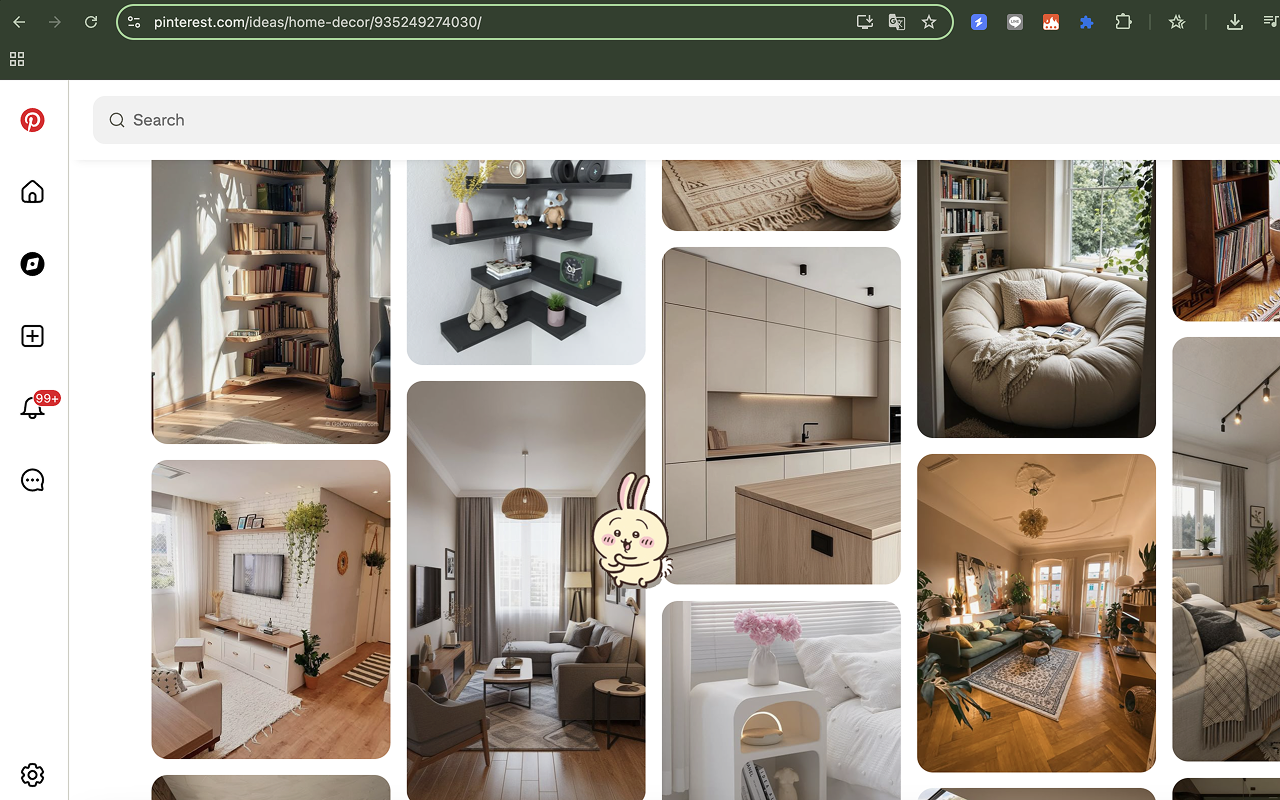The width and height of the screenshot is (1280, 800).
Task: Open the corner bookshelf with tree pin
Action: [x=271, y=301]
